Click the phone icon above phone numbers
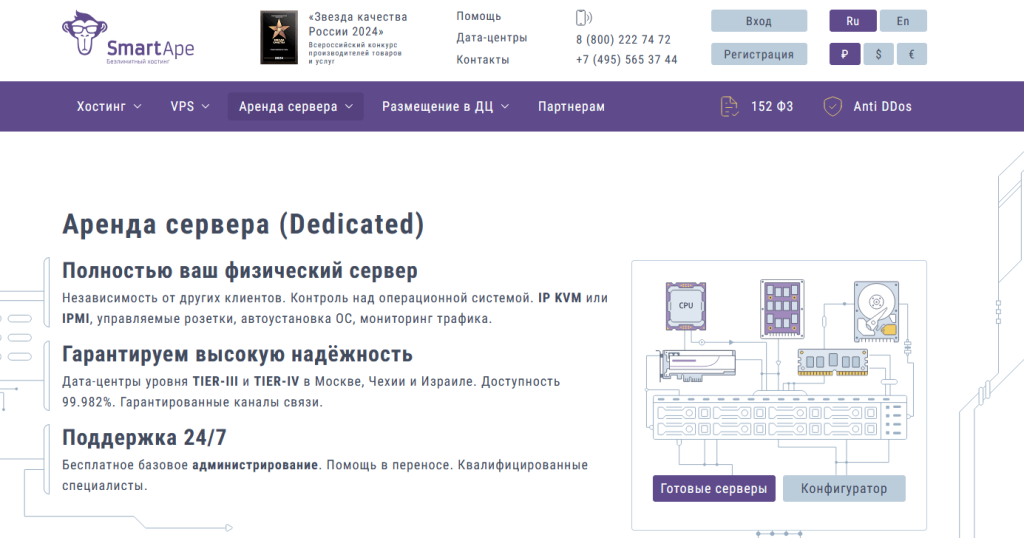The width and height of the screenshot is (1024, 538). click(x=583, y=17)
